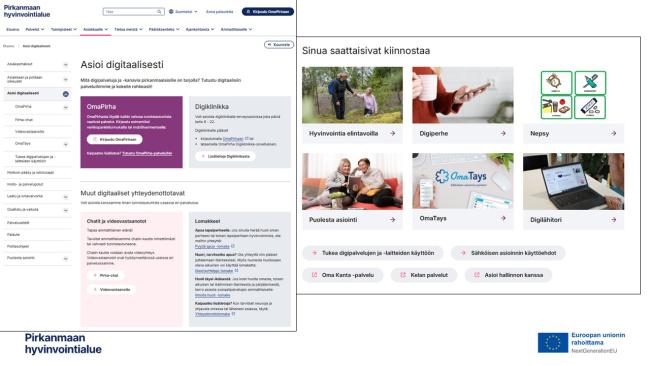Open the Hyvinvointia elintavoilla photo thumbnail
The image size is (650, 366).
click(352, 95)
